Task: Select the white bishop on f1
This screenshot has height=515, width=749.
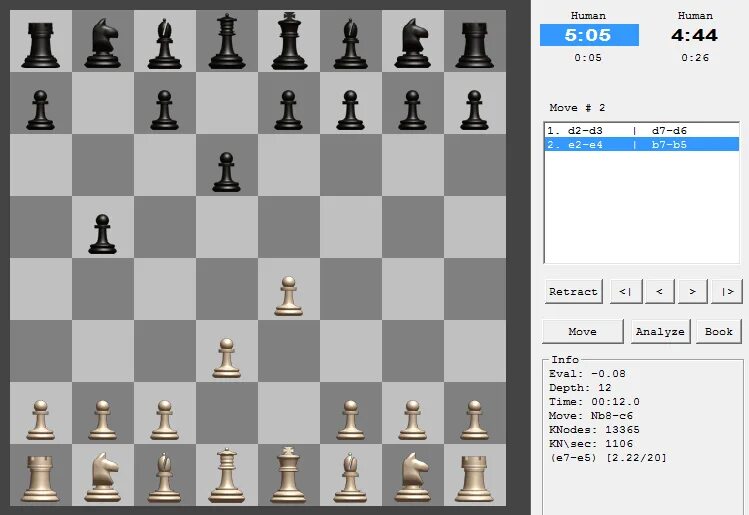Action: pyautogui.click(x=351, y=477)
